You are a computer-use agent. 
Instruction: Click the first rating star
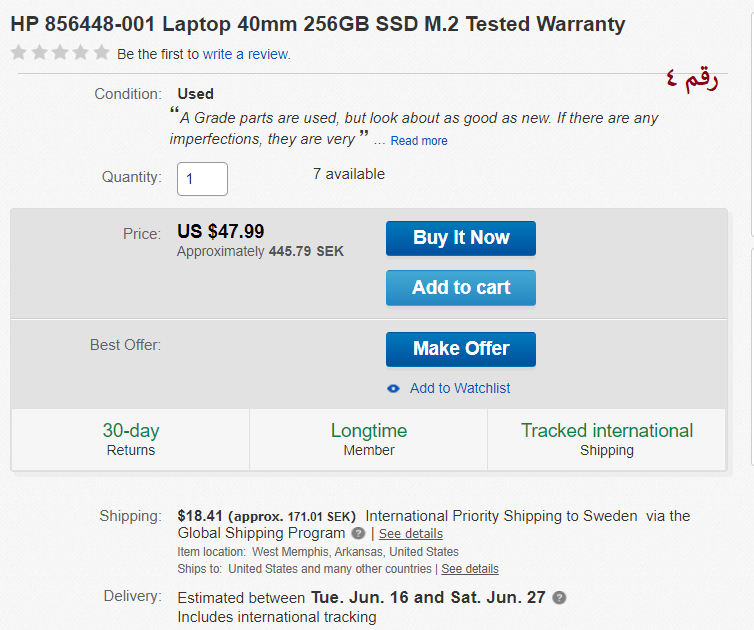click(x=18, y=53)
